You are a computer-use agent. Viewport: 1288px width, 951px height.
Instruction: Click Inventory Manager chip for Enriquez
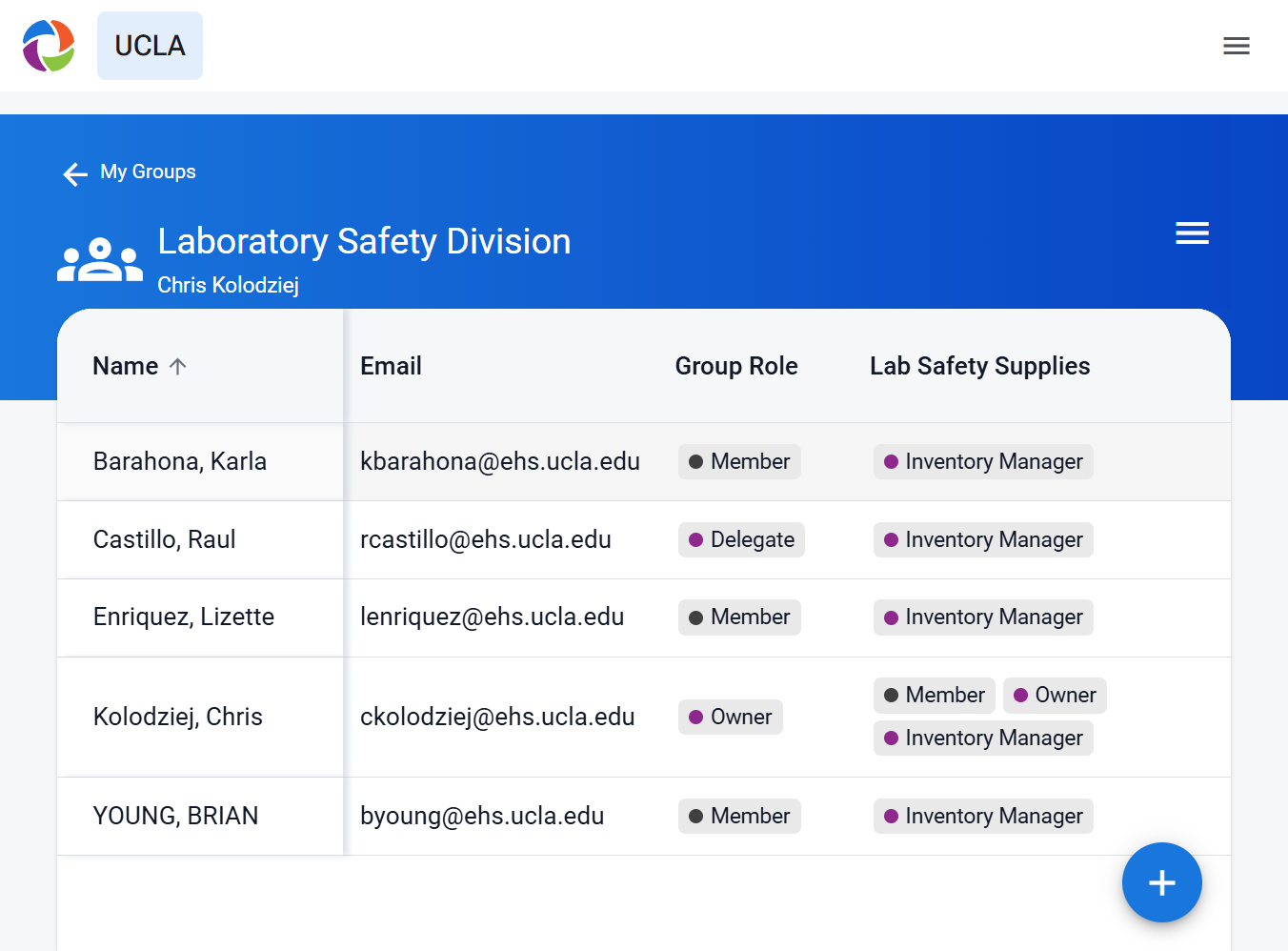click(x=983, y=617)
